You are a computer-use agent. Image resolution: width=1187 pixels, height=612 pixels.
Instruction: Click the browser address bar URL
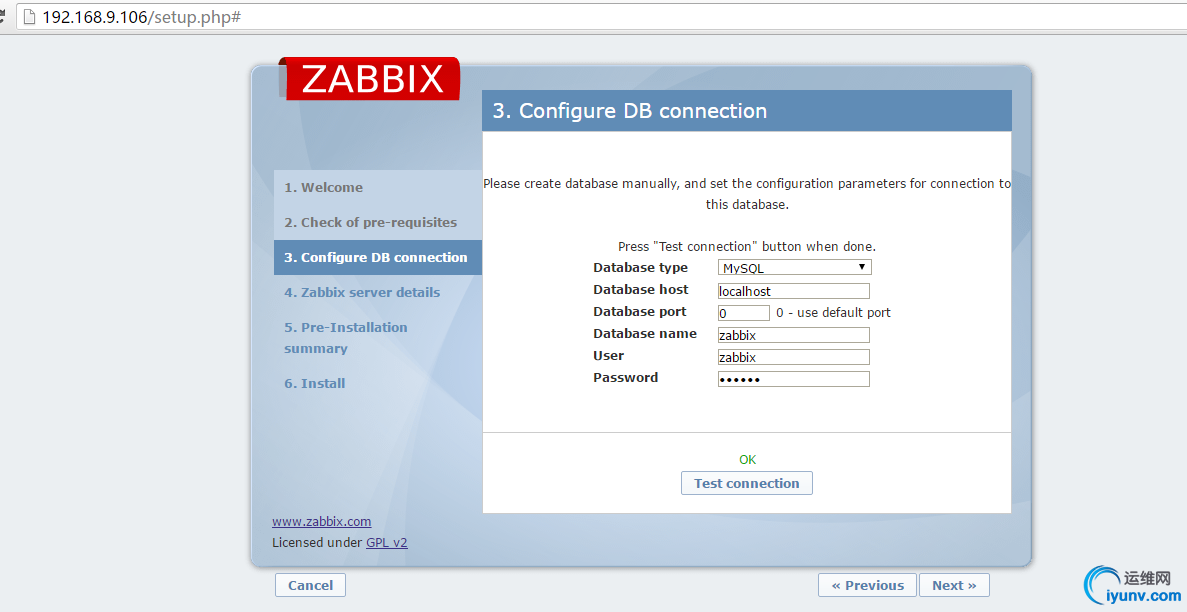[x=142, y=17]
